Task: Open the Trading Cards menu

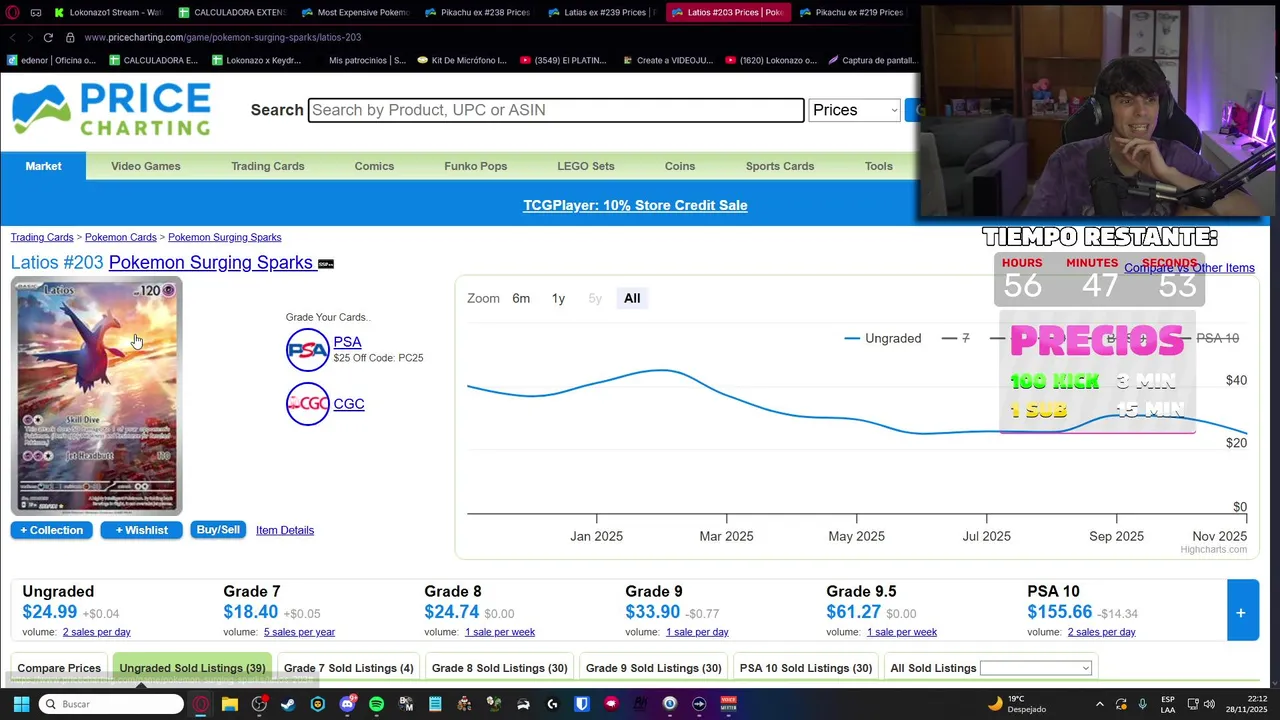Action: tap(268, 166)
